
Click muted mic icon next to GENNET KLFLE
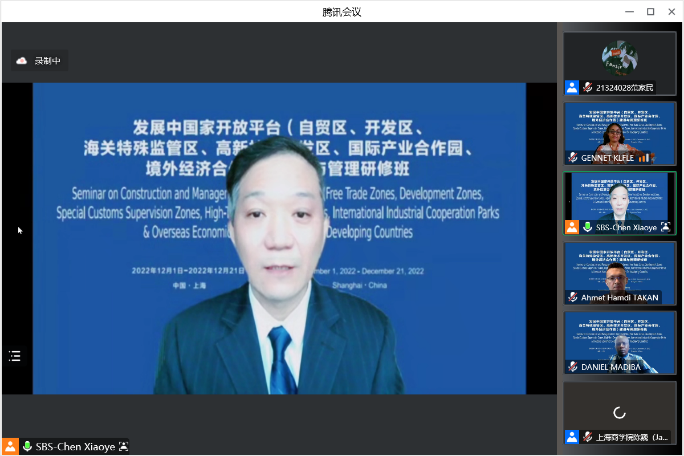[x=573, y=158]
